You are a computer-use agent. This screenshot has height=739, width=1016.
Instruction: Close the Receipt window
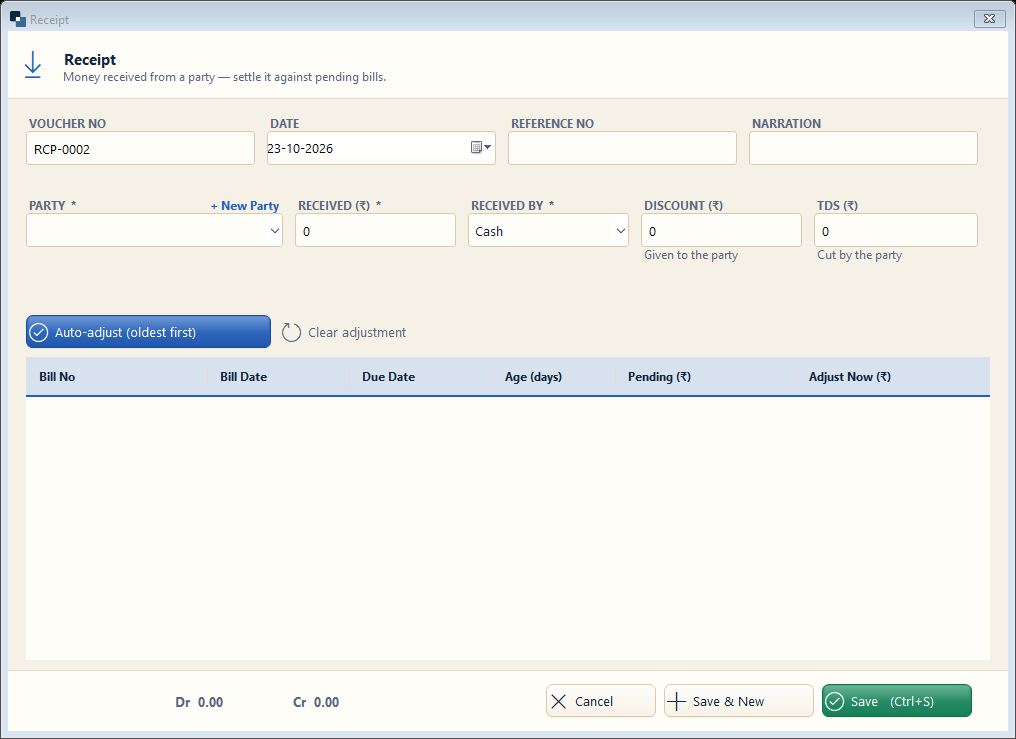click(x=989, y=19)
